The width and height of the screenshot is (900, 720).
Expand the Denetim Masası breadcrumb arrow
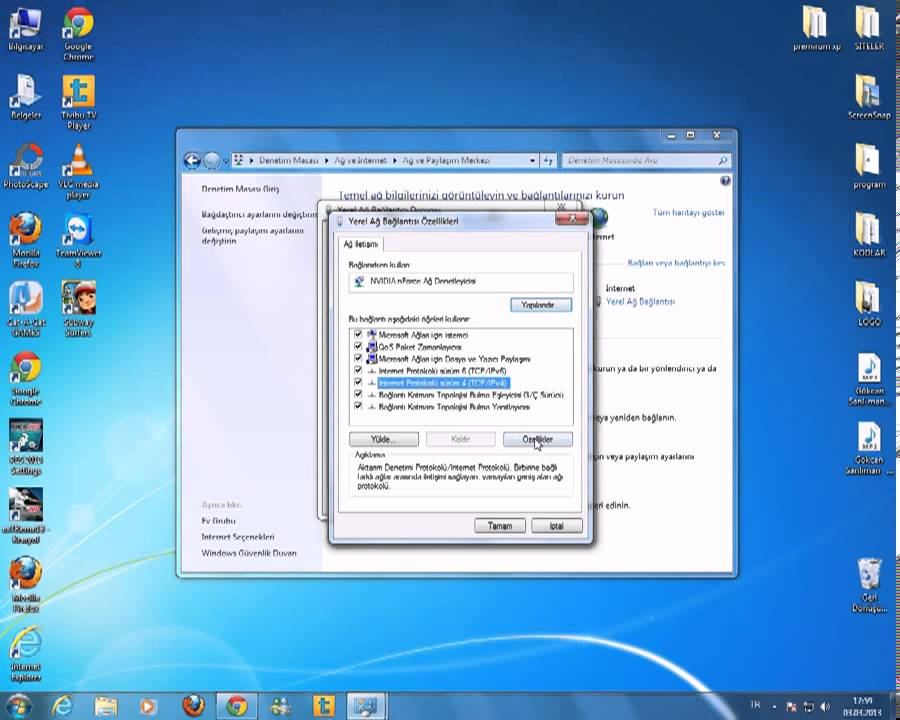(327, 160)
